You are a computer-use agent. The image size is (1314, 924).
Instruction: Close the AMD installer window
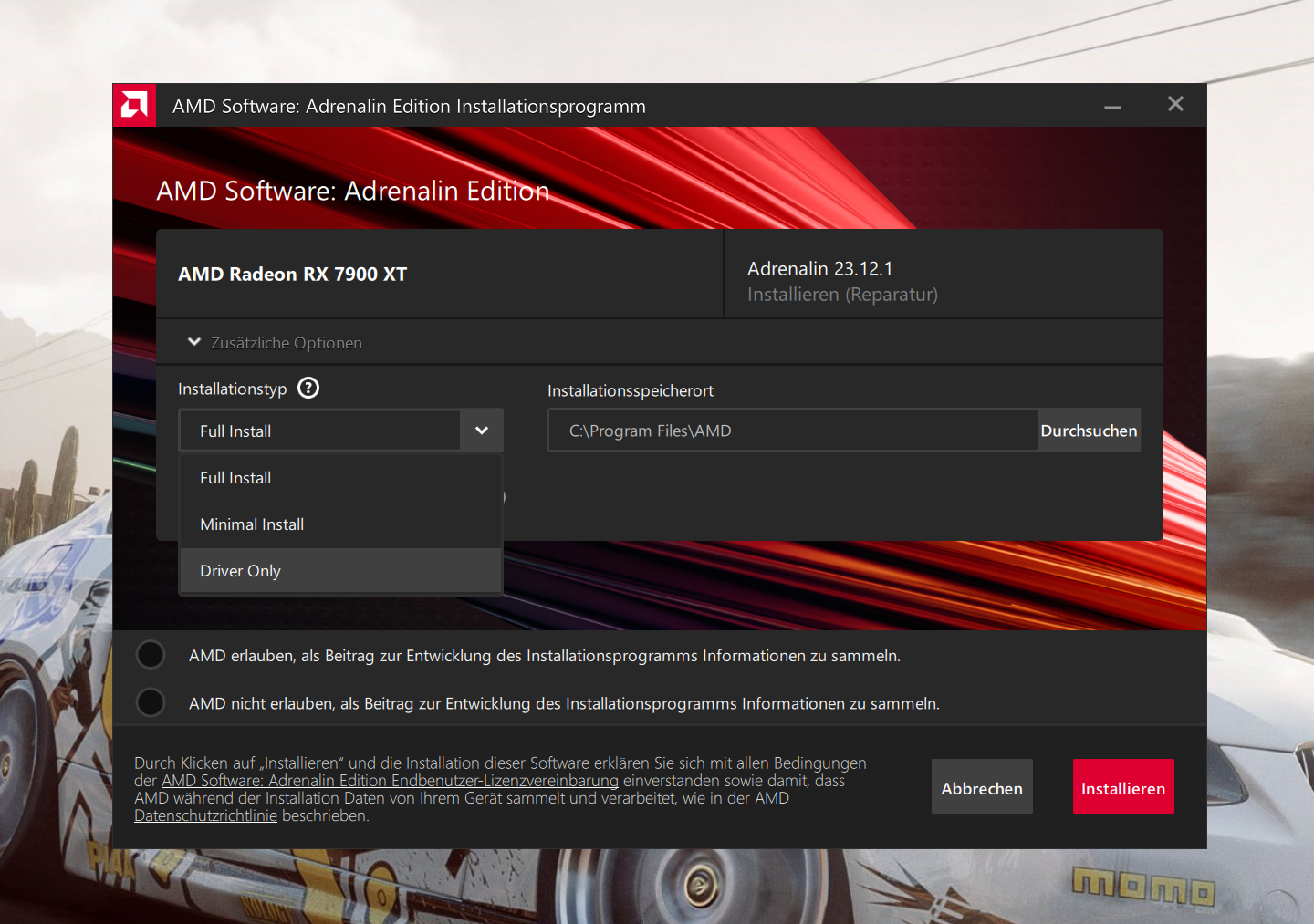coord(1175,104)
